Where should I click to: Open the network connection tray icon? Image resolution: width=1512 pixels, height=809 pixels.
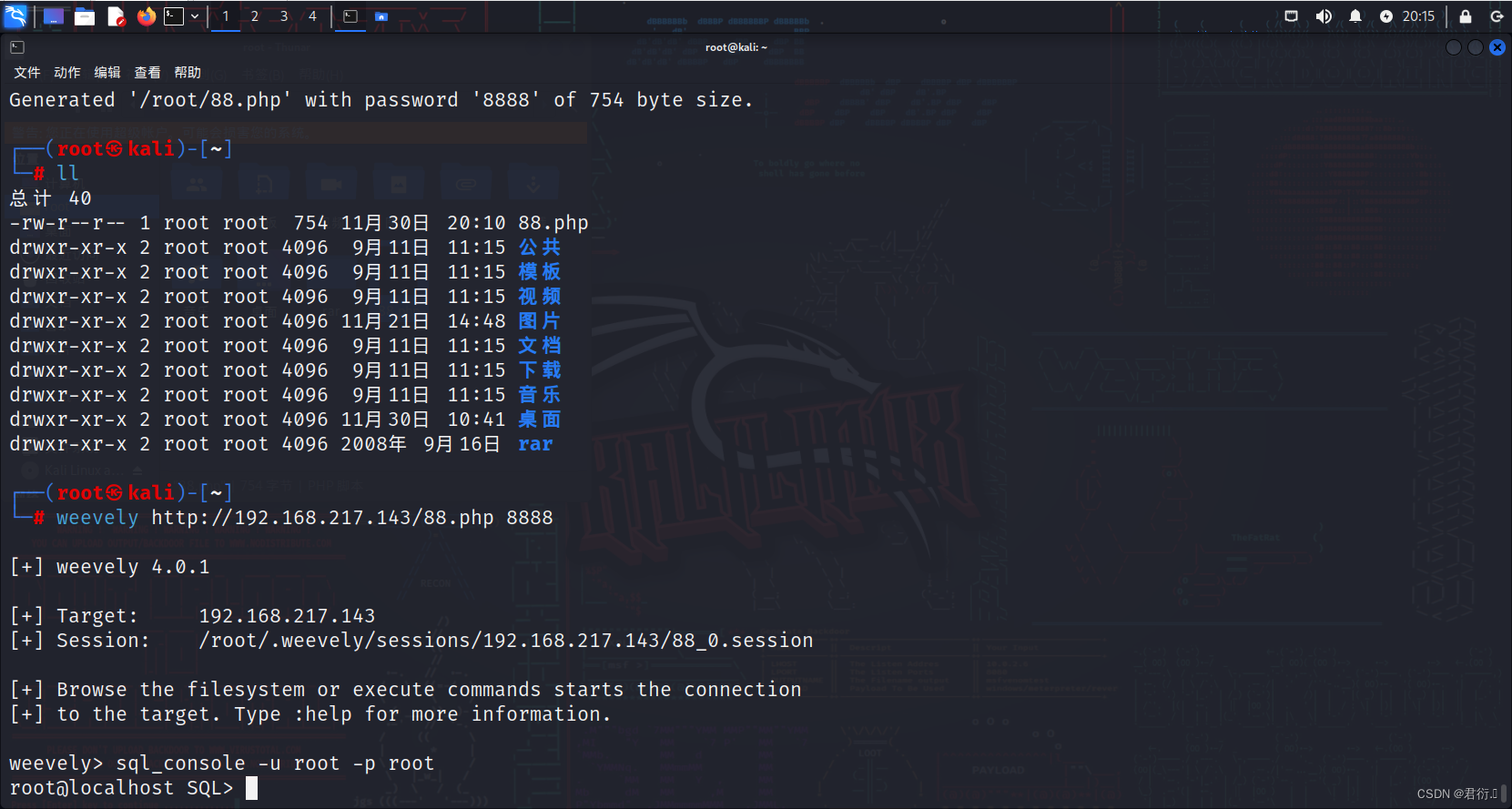point(1291,16)
